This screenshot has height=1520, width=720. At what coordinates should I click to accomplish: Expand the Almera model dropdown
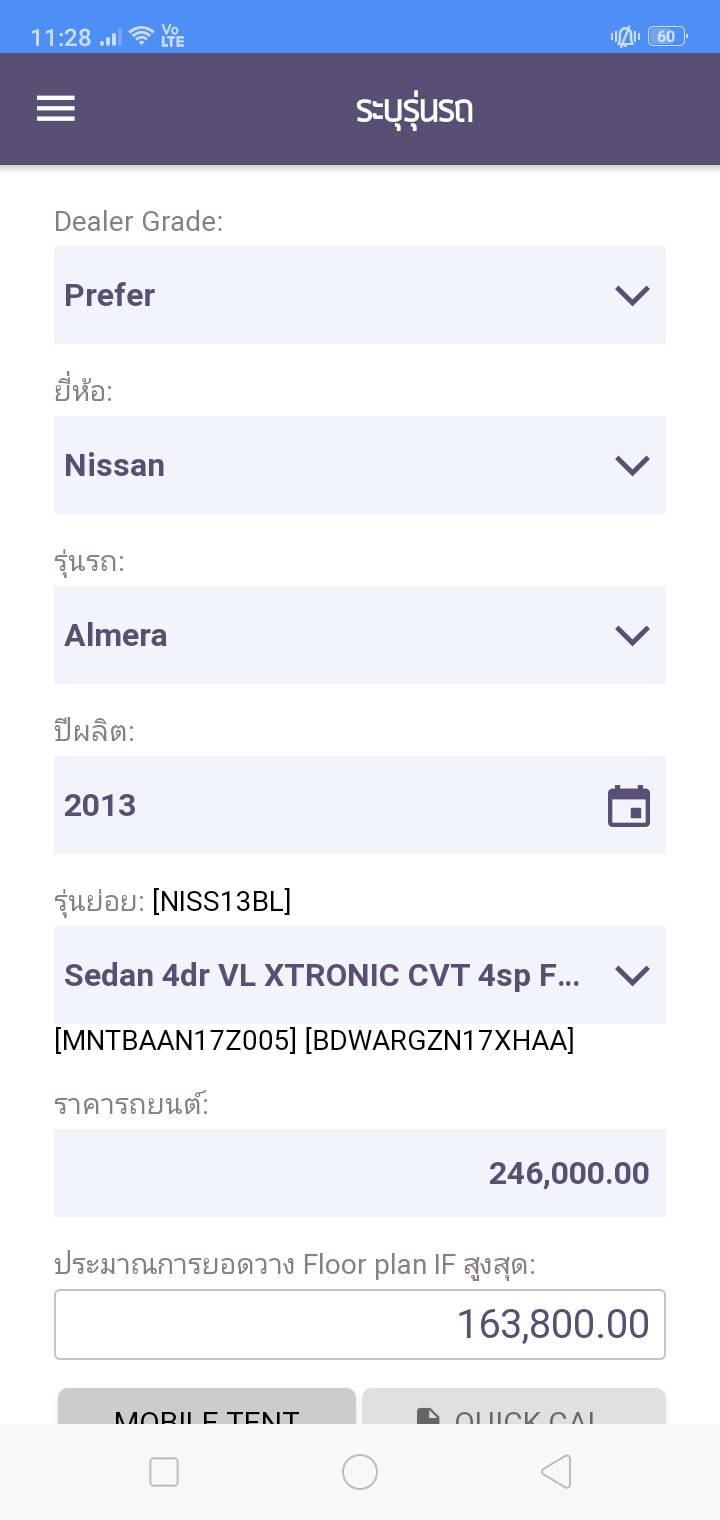[360, 635]
